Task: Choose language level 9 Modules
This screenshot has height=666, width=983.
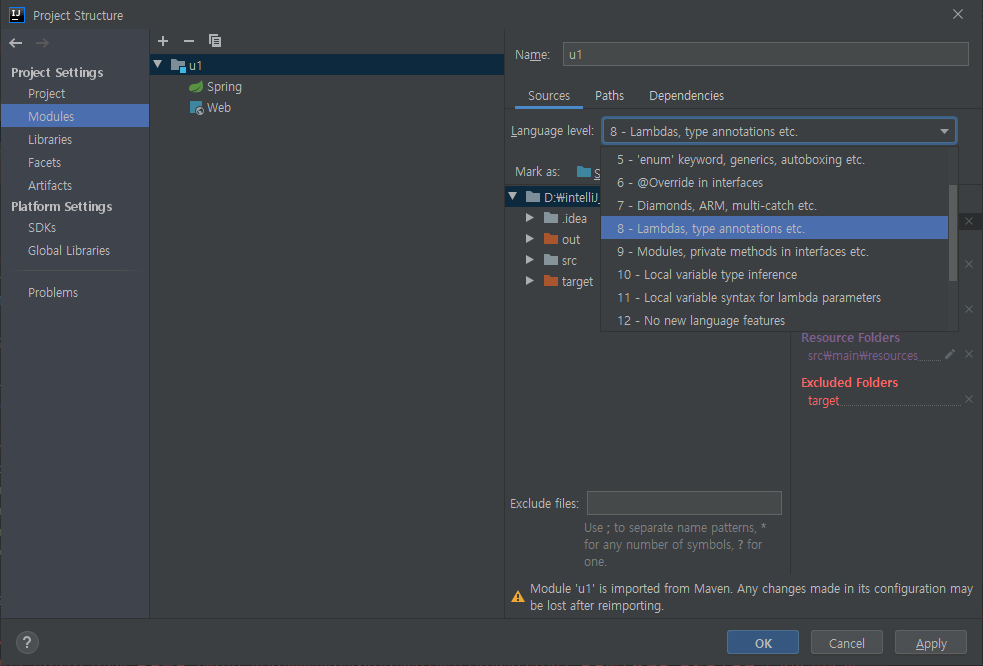Action: [x=774, y=251]
